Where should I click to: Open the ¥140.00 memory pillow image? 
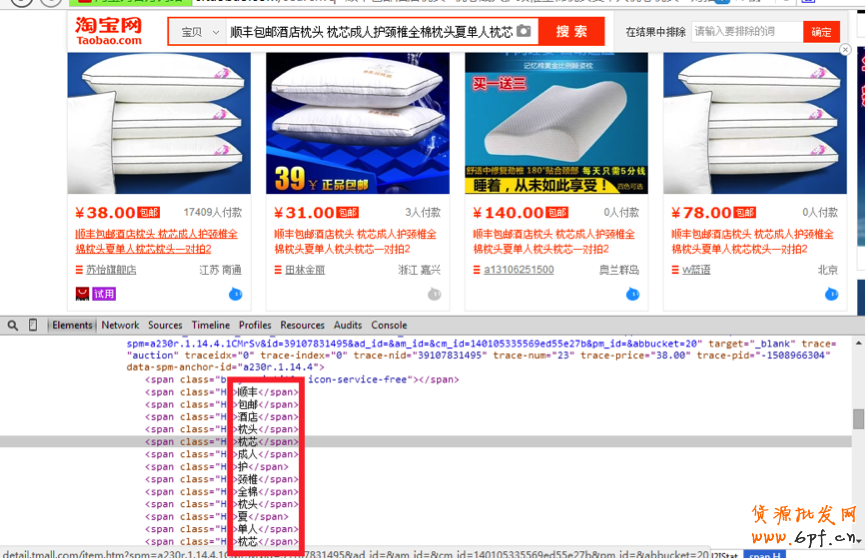[x=556, y=123]
